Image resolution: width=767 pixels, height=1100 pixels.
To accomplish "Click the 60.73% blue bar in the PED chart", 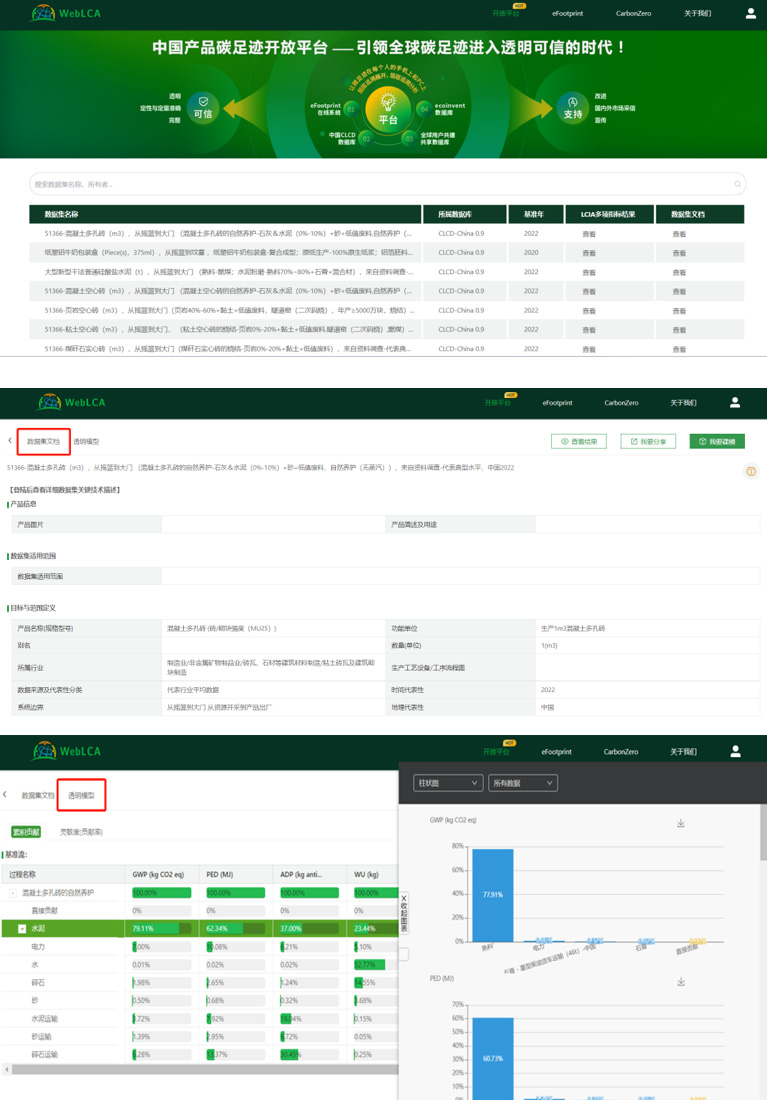I will 493,1058.
